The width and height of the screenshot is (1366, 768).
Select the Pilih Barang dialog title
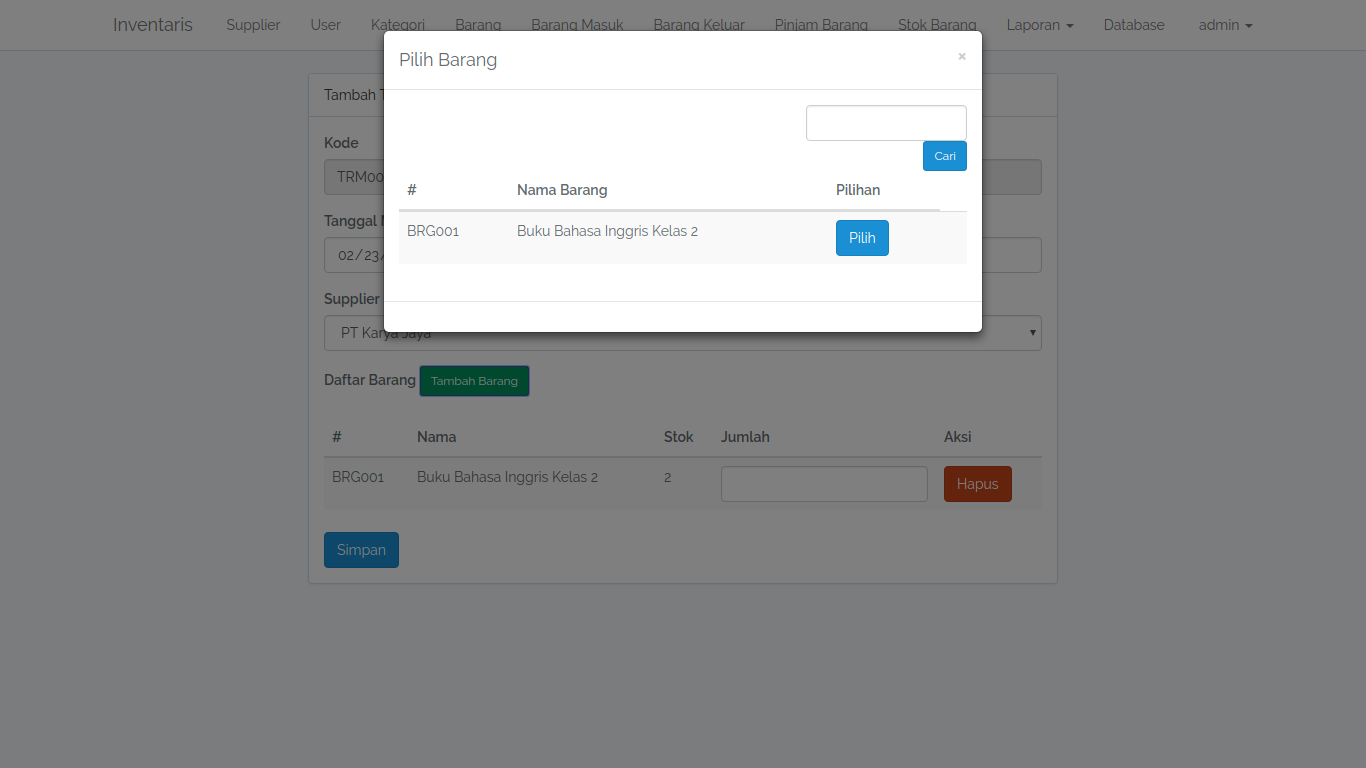tap(448, 60)
